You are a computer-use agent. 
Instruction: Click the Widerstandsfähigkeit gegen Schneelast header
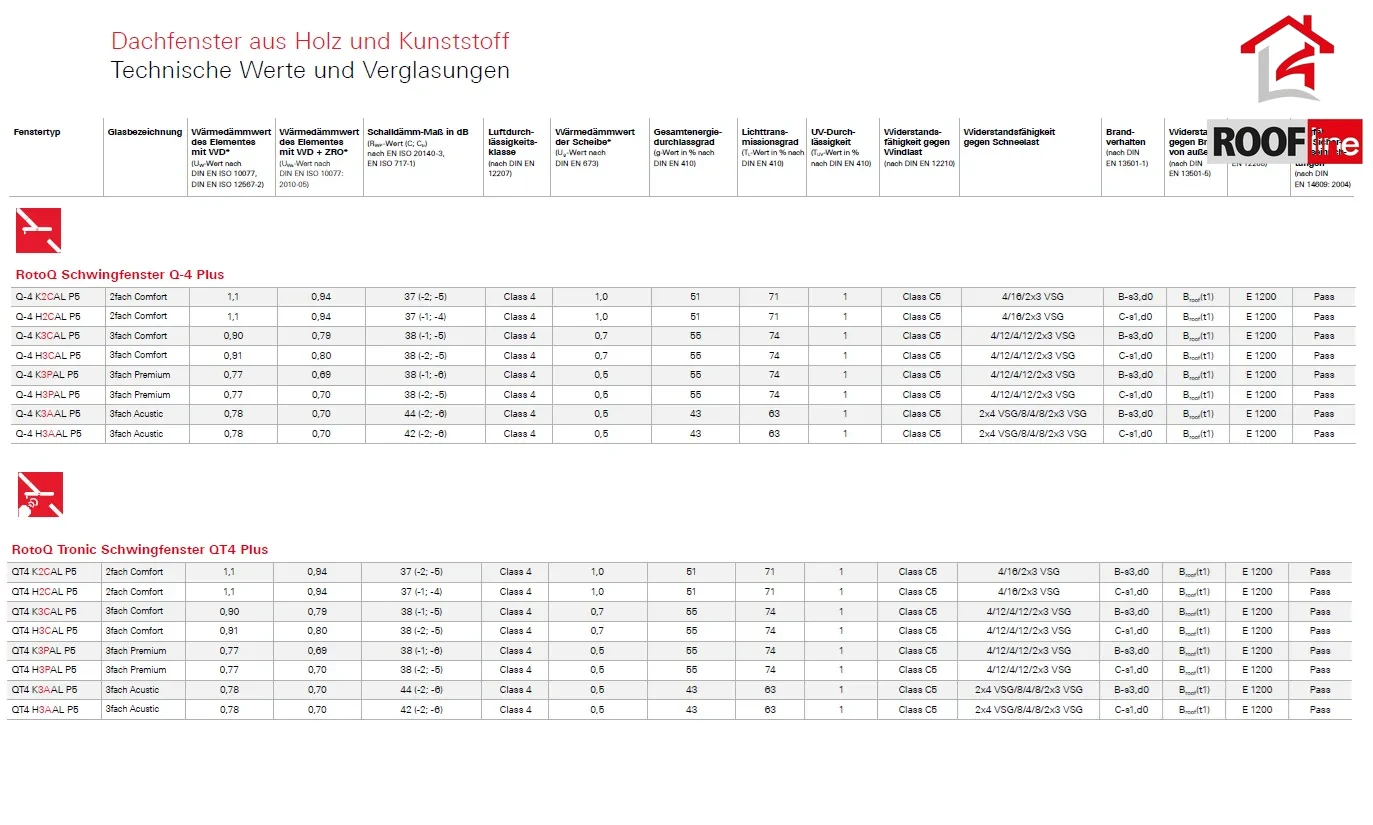click(x=1009, y=138)
